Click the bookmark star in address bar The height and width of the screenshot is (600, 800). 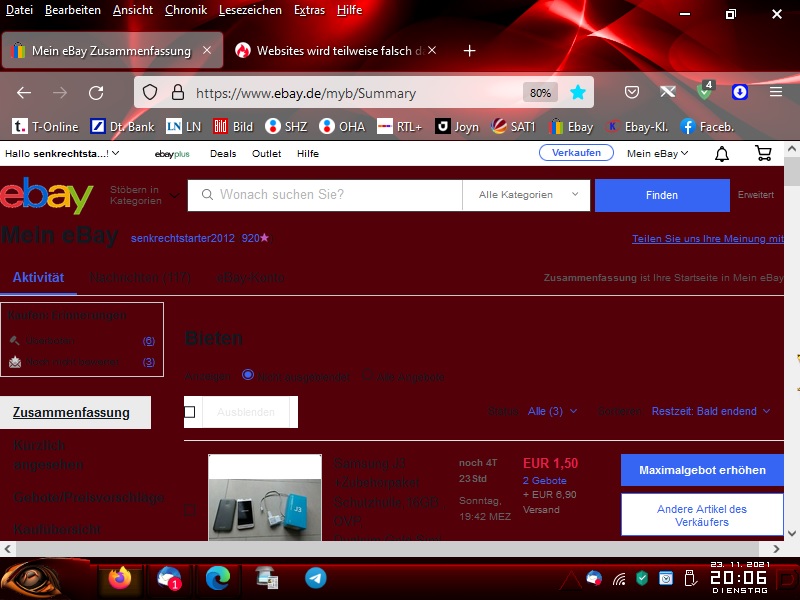(578, 92)
